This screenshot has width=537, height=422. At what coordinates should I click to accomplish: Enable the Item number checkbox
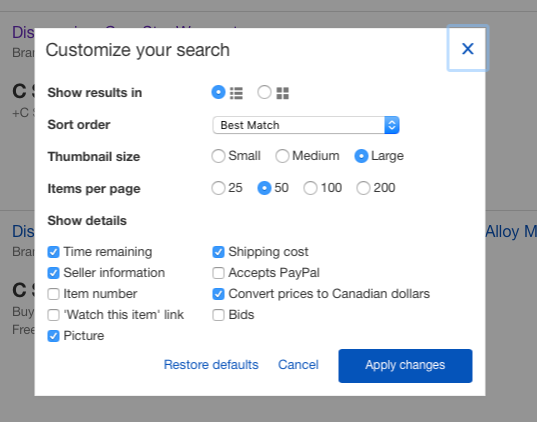[x=53, y=294]
